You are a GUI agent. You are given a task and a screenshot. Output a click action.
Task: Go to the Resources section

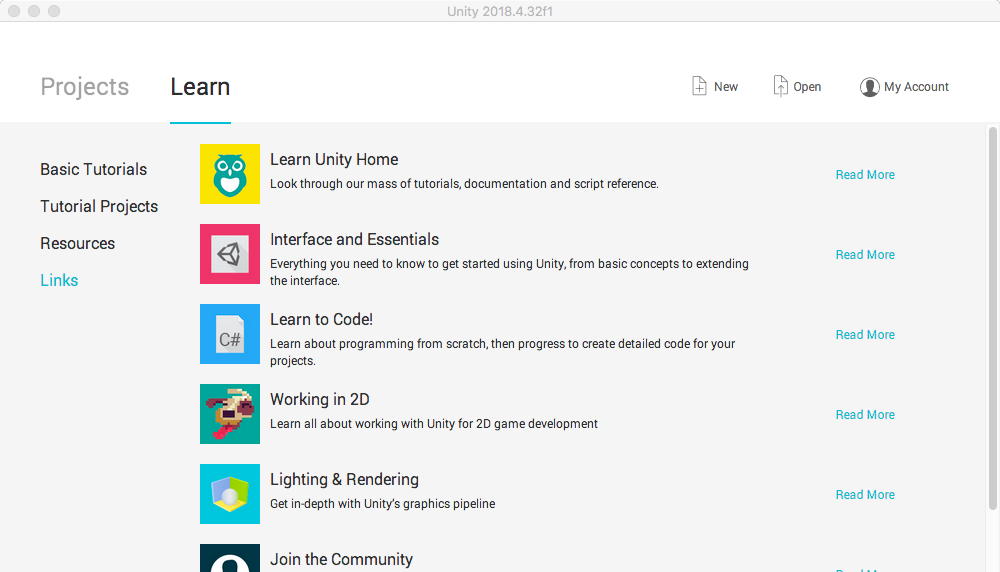click(x=78, y=243)
